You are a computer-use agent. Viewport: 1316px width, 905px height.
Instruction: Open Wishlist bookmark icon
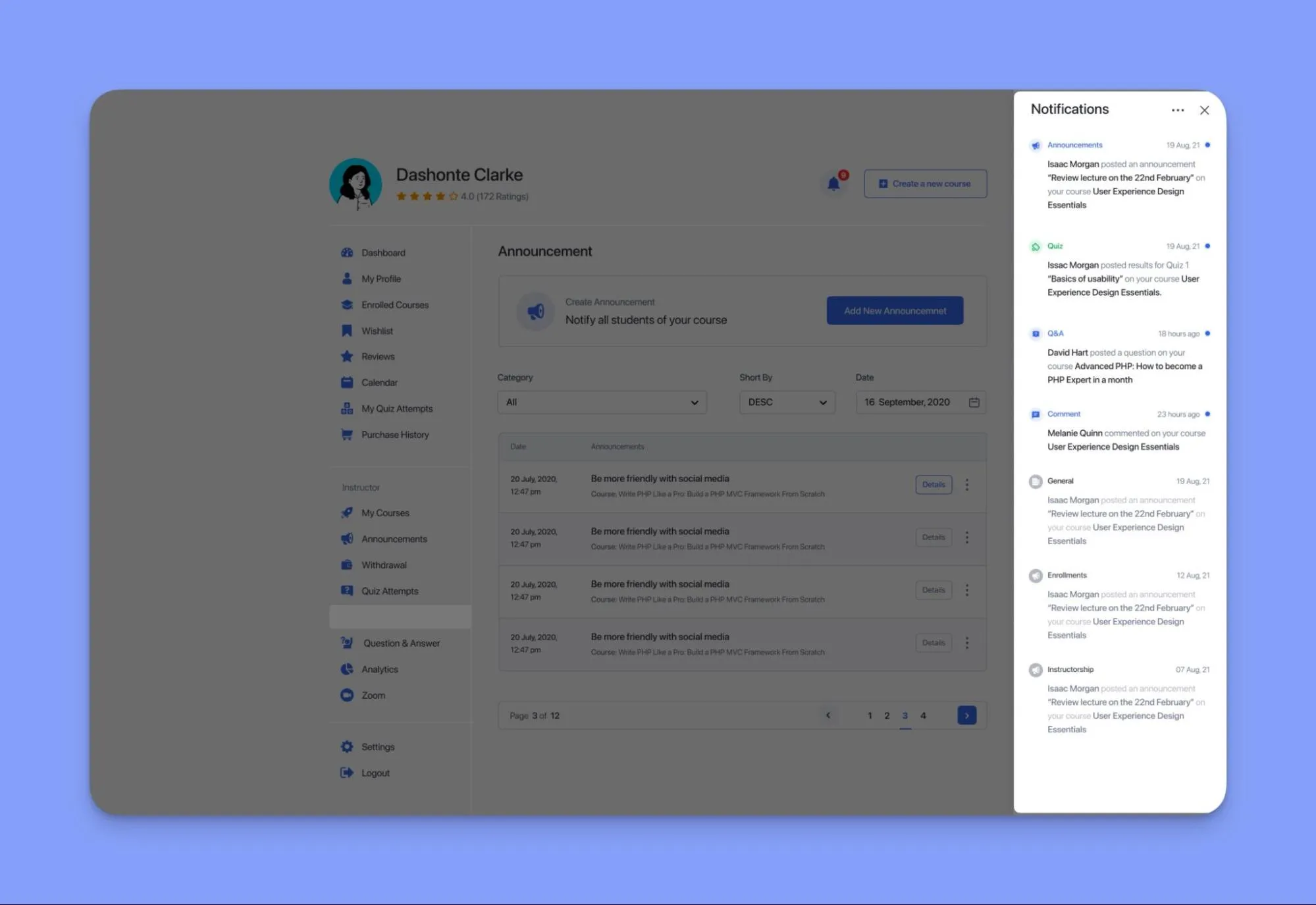pos(347,331)
